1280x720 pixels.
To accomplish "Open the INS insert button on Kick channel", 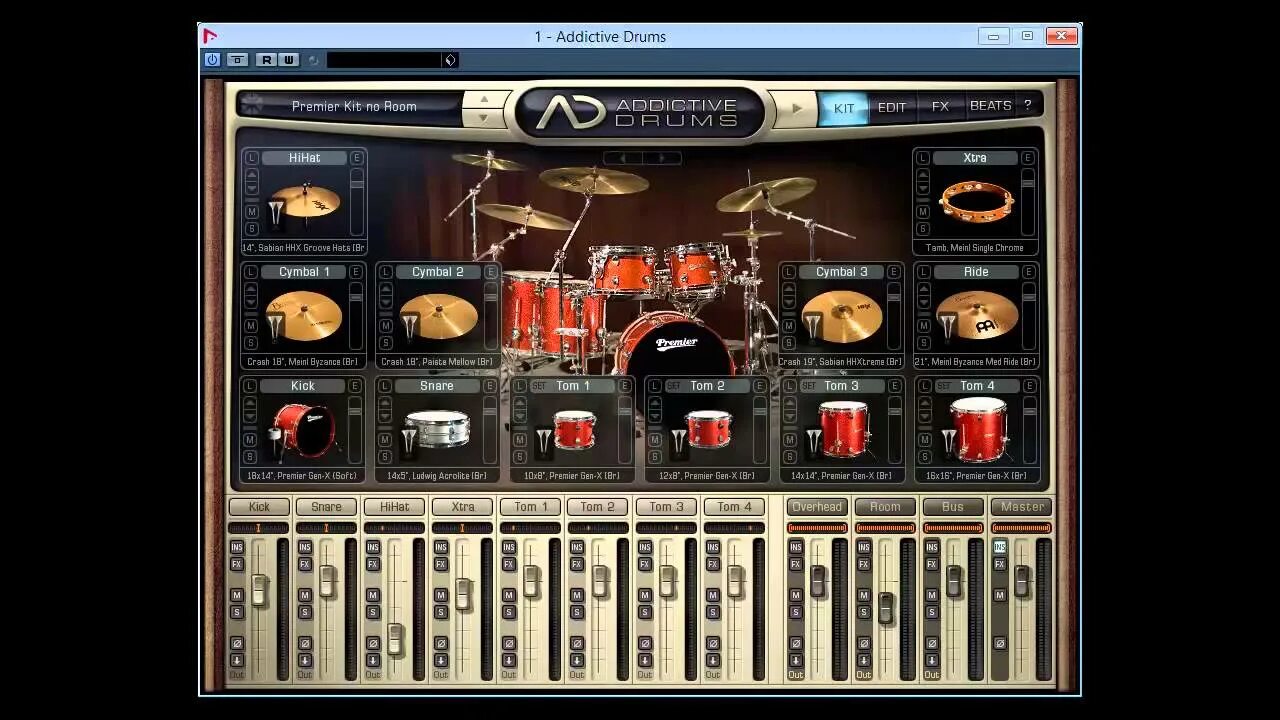I will pyautogui.click(x=237, y=547).
